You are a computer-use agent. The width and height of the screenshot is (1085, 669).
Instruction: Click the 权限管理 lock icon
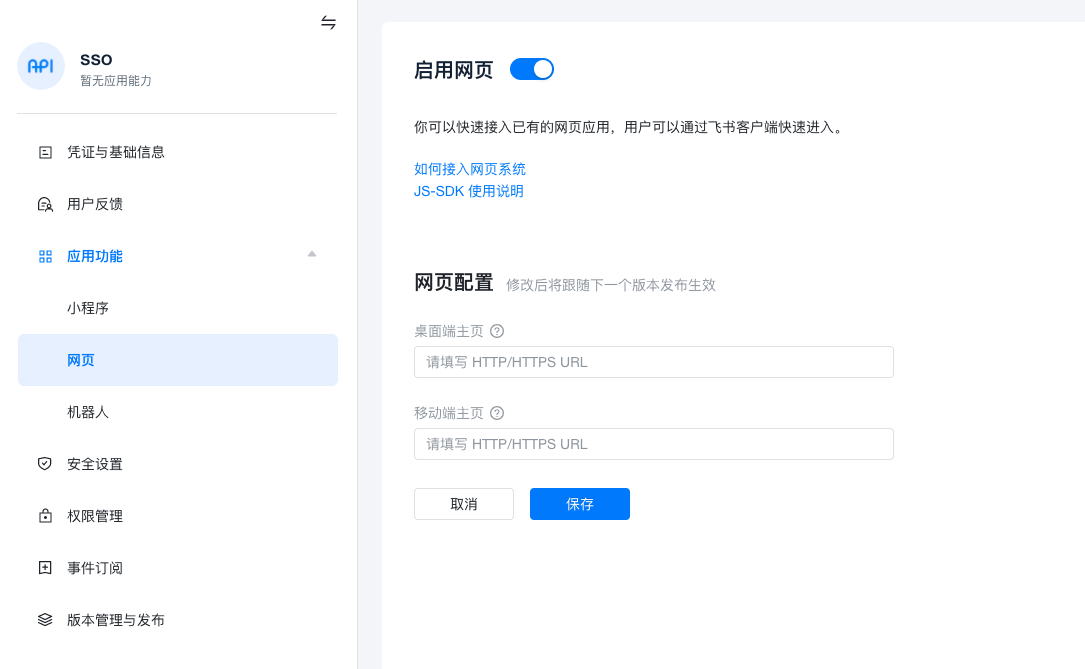point(45,516)
